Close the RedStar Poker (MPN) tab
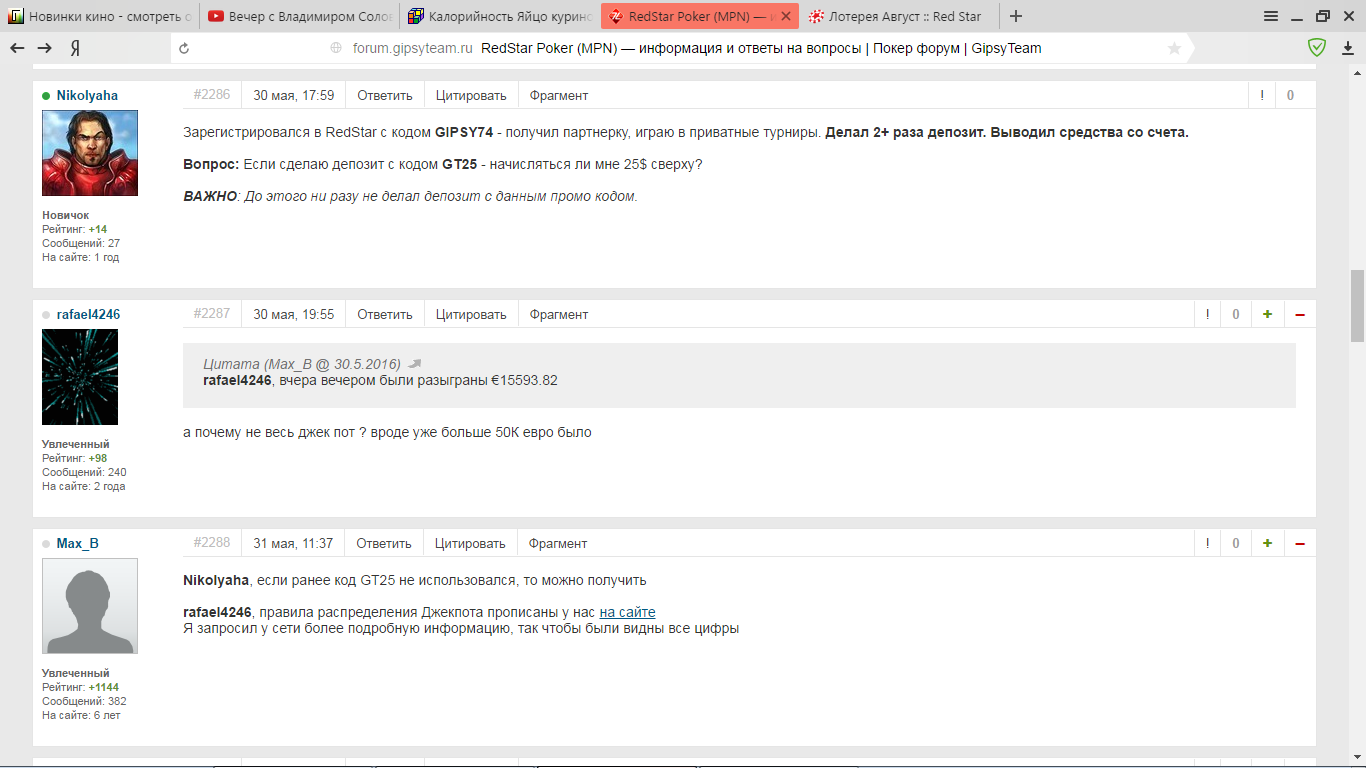1366x768 pixels. pyautogui.click(x=786, y=16)
